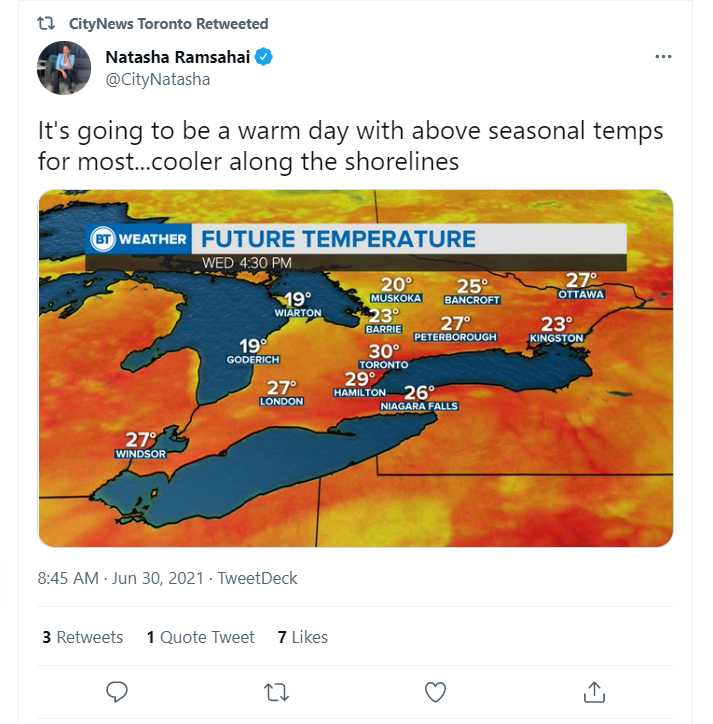Viewport: 713px width, 724px height.
Task: Open the tweet timestamp 8:45 AM Jun 30, 2021
Action: click(x=121, y=578)
